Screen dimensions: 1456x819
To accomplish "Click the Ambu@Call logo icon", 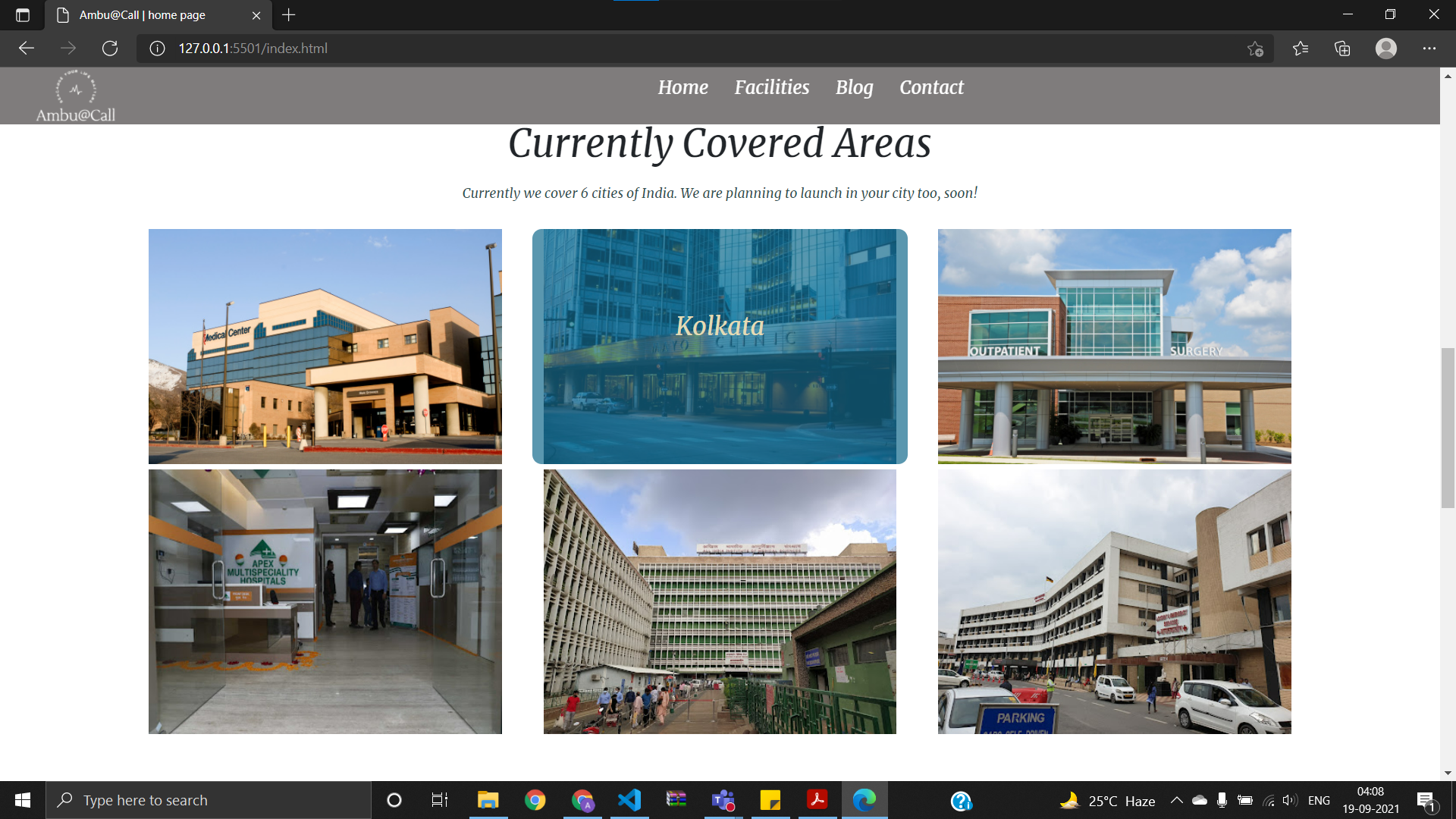I will coord(75,89).
